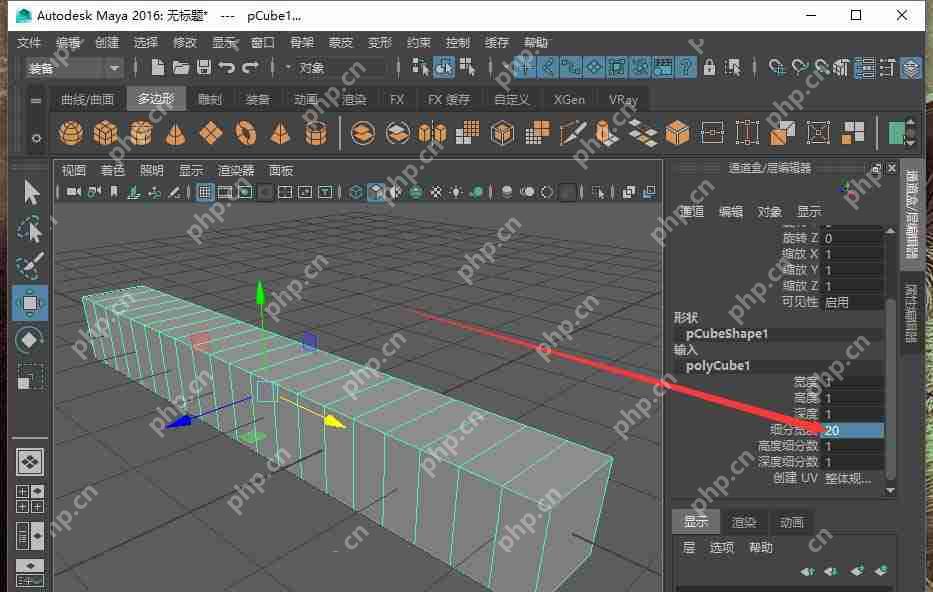Toggle wireframe on shaded display
This screenshot has width=933, height=592.
416,192
